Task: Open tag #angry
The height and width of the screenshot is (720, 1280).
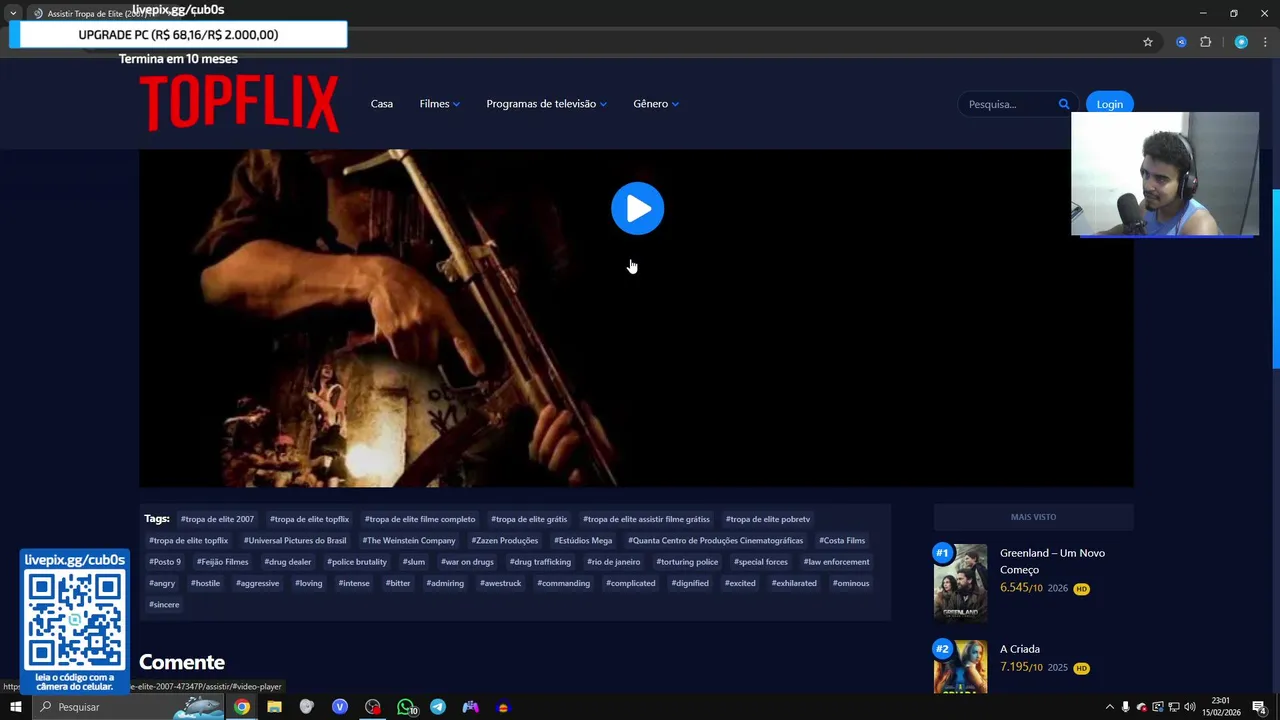Action: pos(162,583)
